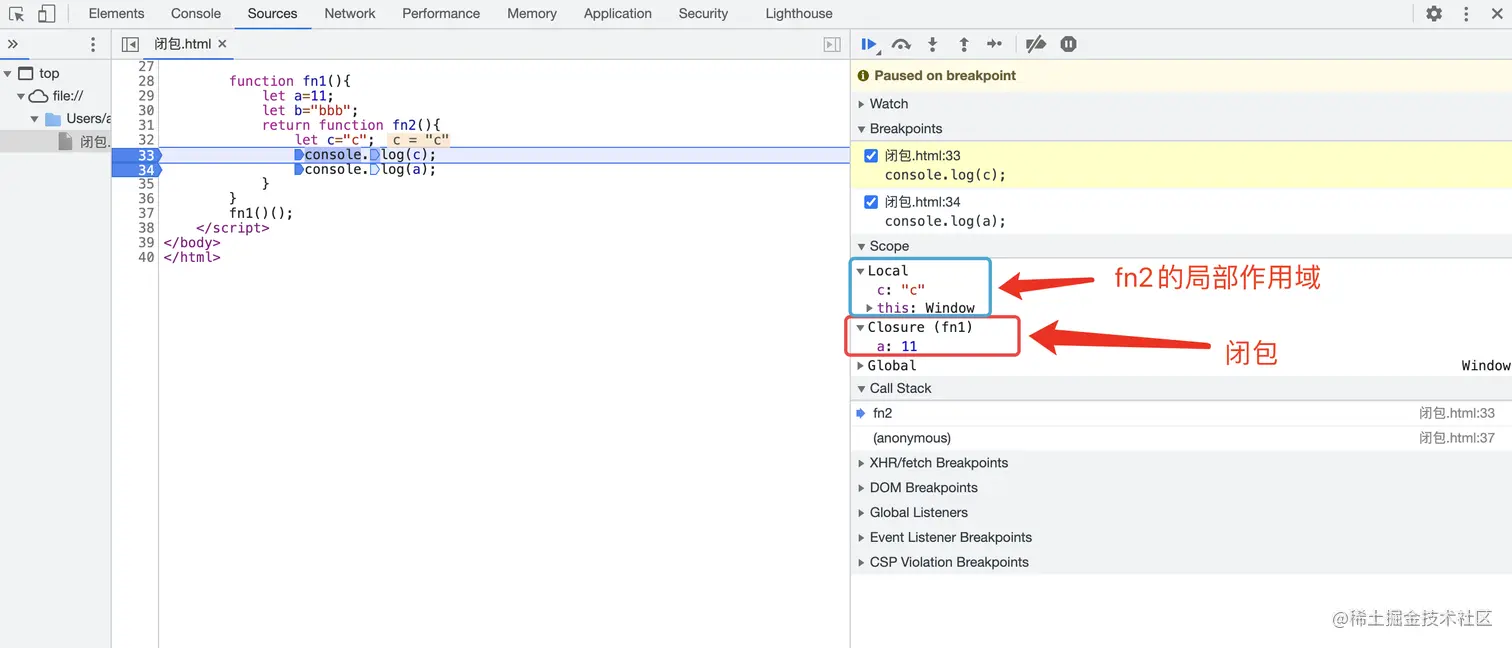Select the a: 11 closure variable

coord(897,346)
